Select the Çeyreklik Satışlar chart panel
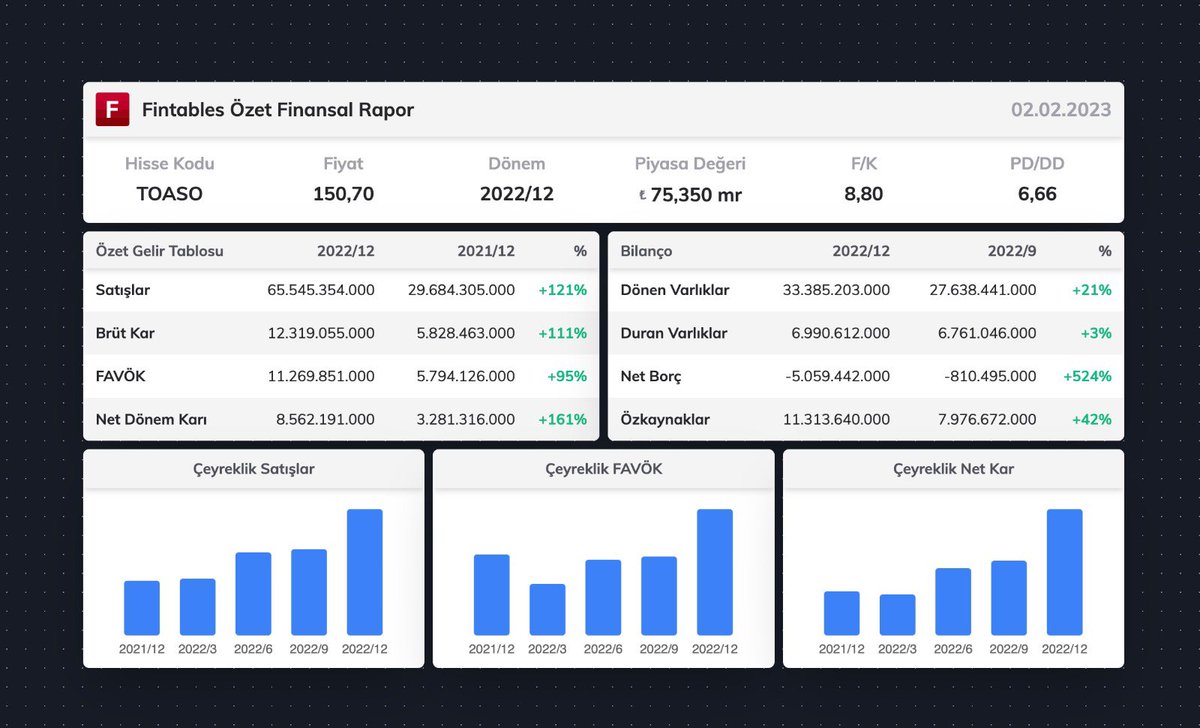The image size is (1200, 728). (254, 559)
